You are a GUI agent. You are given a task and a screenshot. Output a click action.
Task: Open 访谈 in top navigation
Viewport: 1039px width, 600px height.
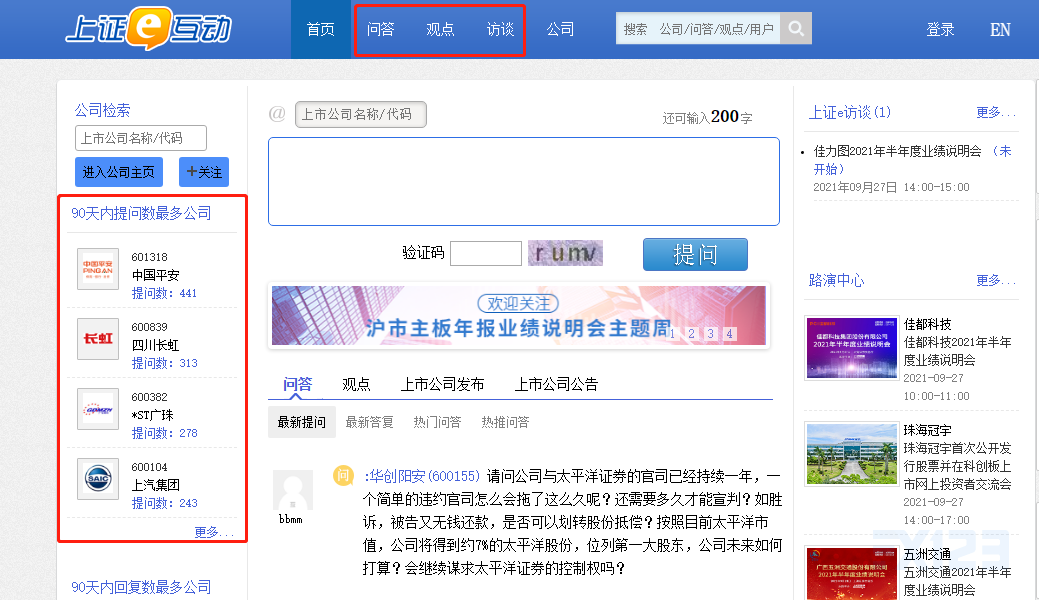coord(500,29)
